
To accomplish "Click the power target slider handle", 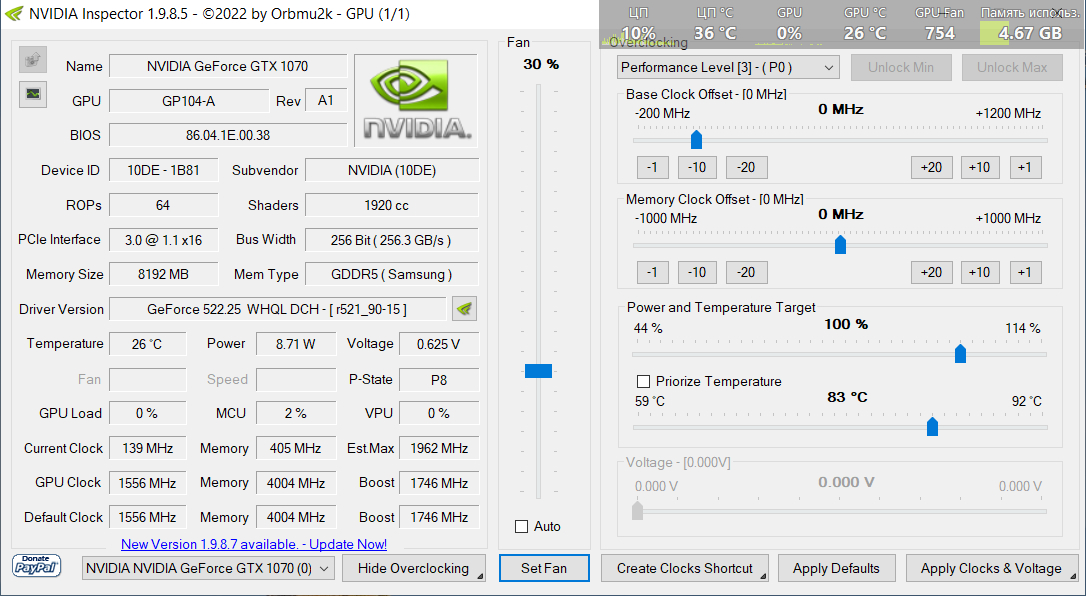I will pyautogui.click(x=960, y=353).
